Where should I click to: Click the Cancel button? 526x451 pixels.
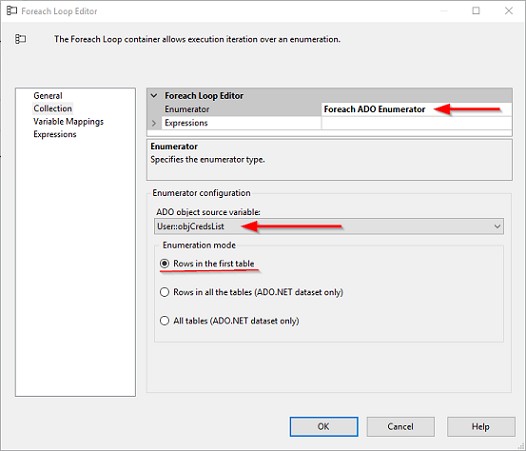401,427
